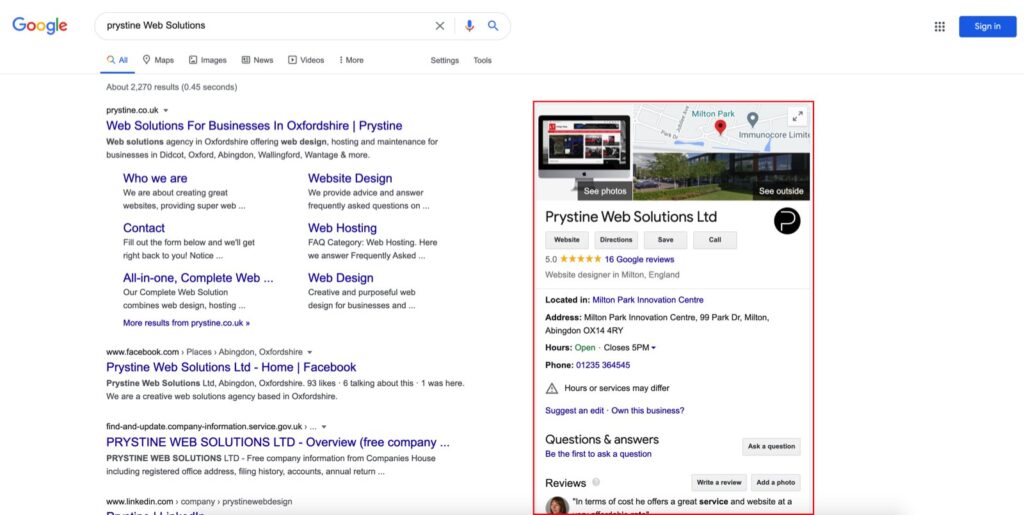Expand the company-information.service.gov.uk result arrow
The image size is (1024, 515).
coord(324,427)
